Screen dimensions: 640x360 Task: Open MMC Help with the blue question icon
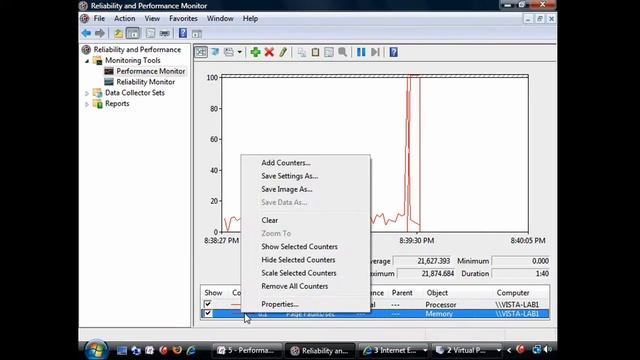183,33
